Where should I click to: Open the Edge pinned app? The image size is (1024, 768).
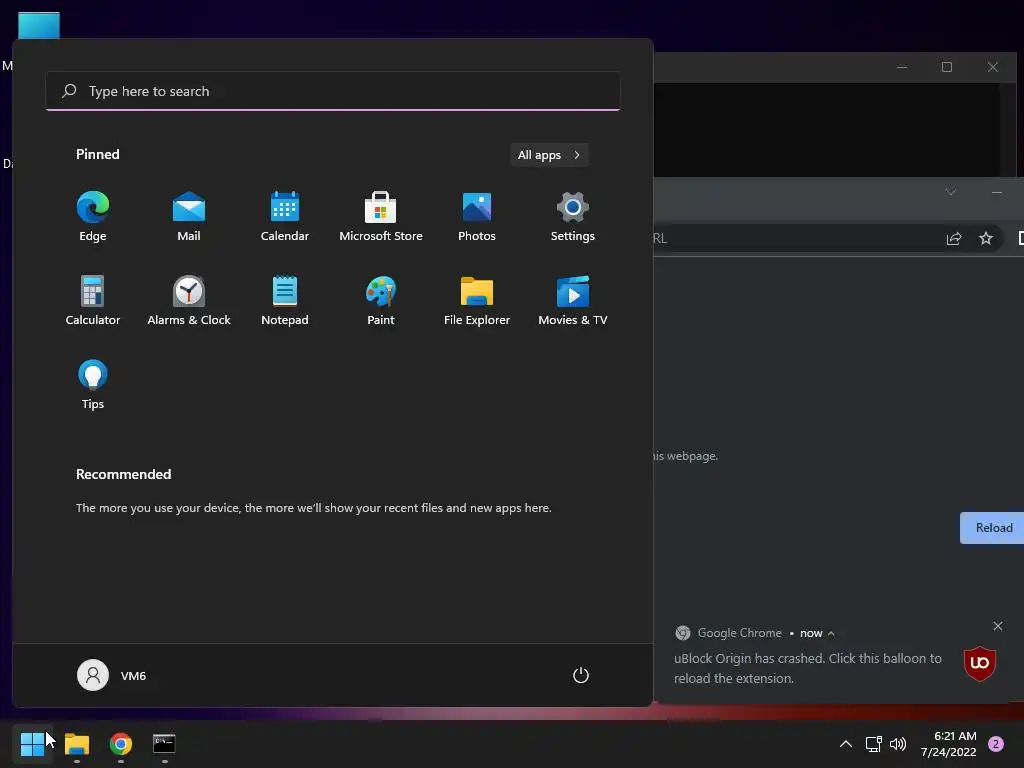[x=93, y=217]
